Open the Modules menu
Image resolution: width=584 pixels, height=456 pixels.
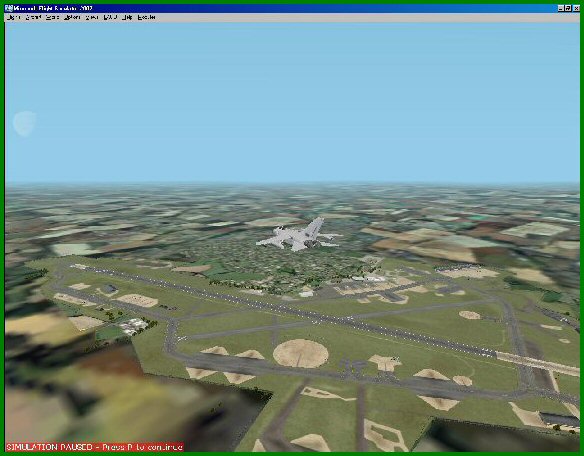tap(146, 17)
